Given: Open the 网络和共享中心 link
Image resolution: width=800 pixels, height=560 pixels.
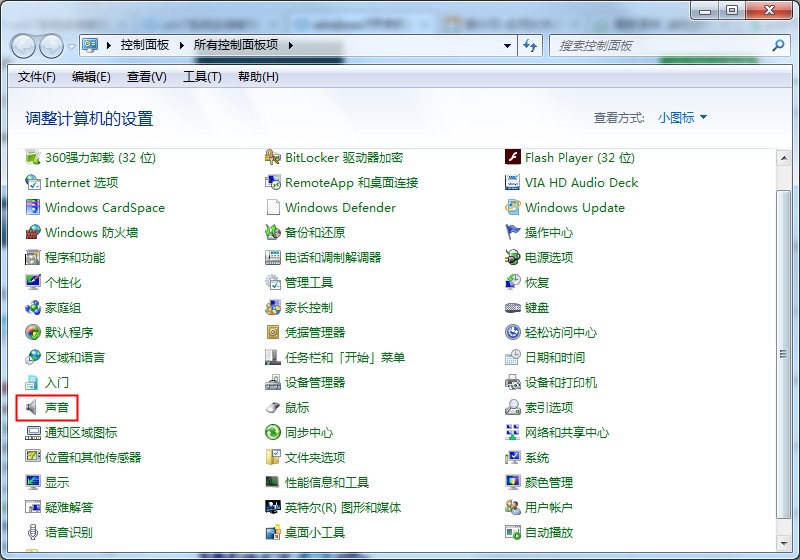Looking at the screenshot, I should tap(567, 432).
